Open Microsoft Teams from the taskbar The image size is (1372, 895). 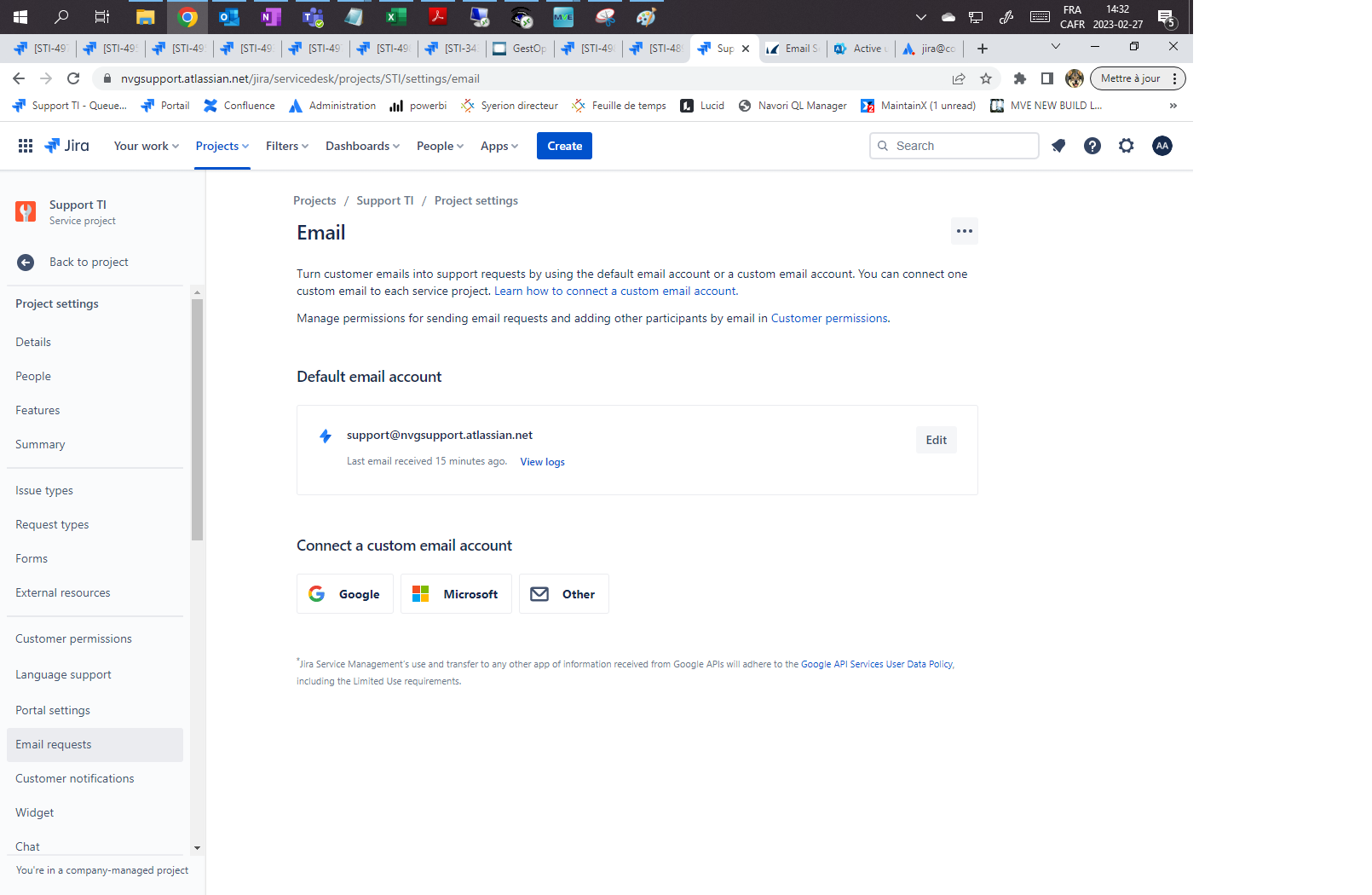point(313,16)
